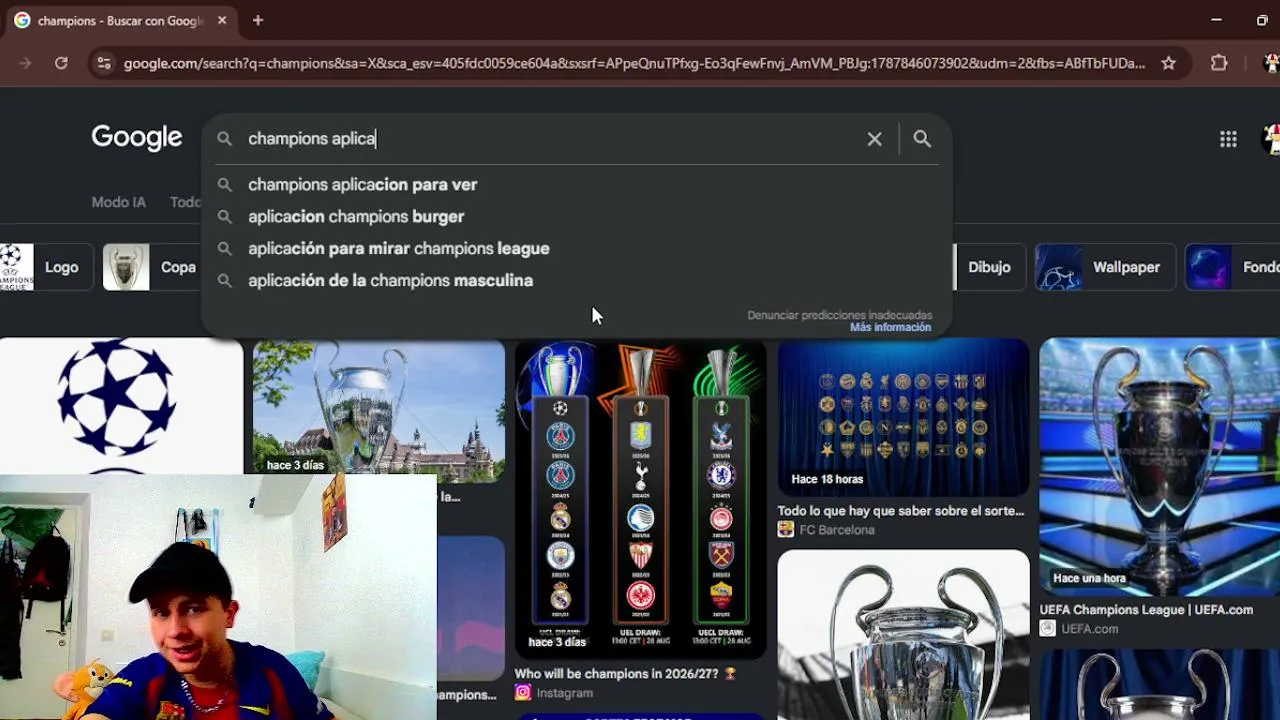The width and height of the screenshot is (1280, 720).
Task: Click inside the 'champions aplica' search field
Action: (x=550, y=139)
